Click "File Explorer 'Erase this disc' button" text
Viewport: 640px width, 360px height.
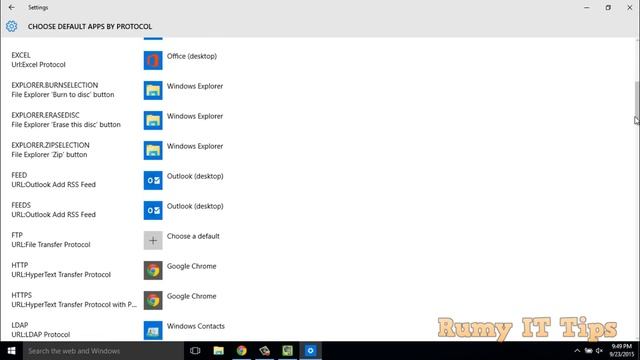[x=66, y=124]
